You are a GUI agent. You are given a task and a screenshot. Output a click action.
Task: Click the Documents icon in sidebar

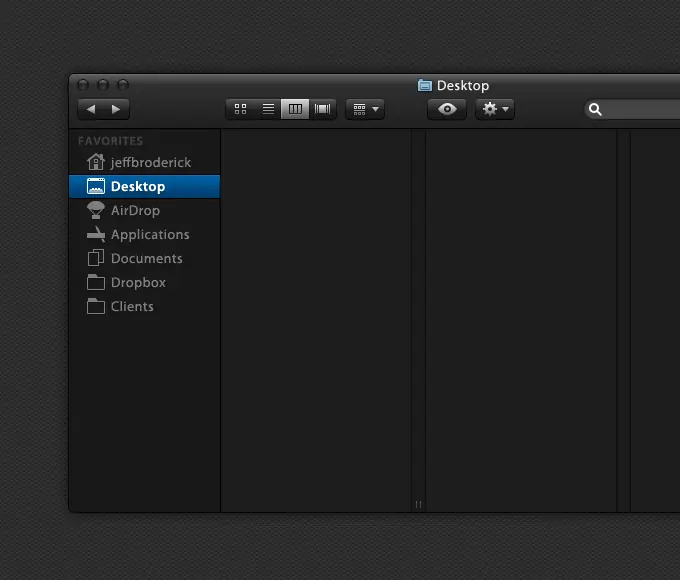(x=95, y=258)
